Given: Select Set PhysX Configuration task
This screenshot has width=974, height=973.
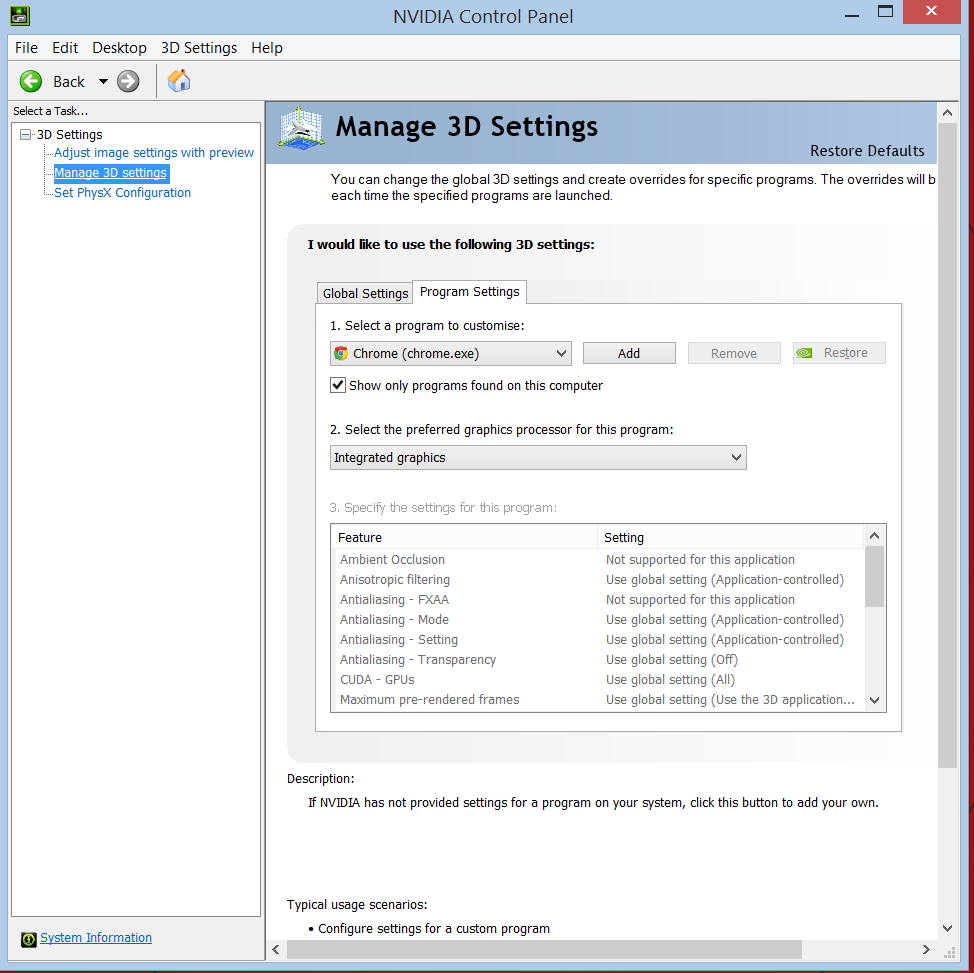Looking at the screenshot, I should pyautogui.click(x=122, y=193).
